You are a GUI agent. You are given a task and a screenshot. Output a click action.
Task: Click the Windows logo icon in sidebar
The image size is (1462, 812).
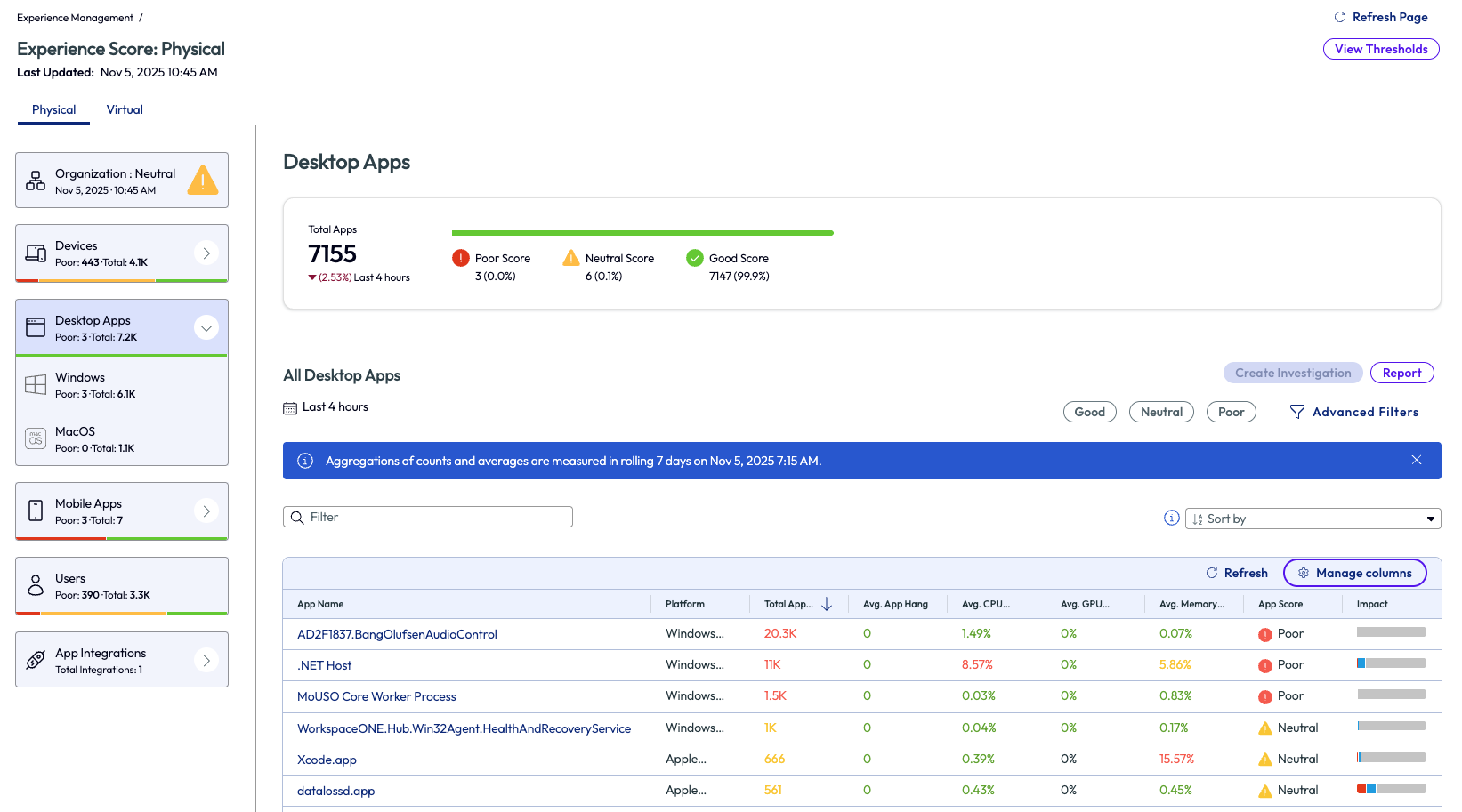pyautogui.click(x=36, y=385)
